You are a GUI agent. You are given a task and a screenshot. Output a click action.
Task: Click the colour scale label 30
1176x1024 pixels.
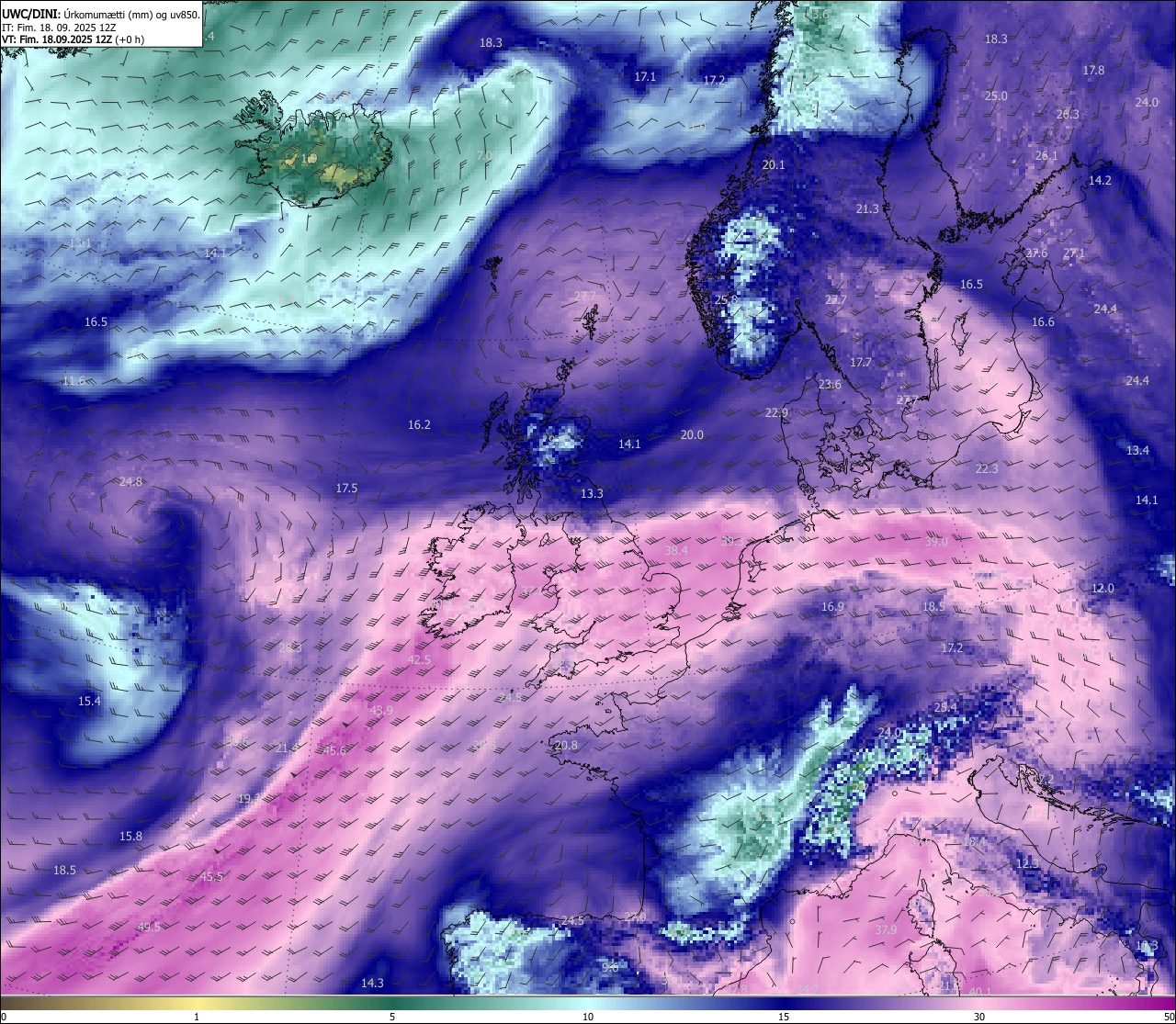(x=979, y=1018)
